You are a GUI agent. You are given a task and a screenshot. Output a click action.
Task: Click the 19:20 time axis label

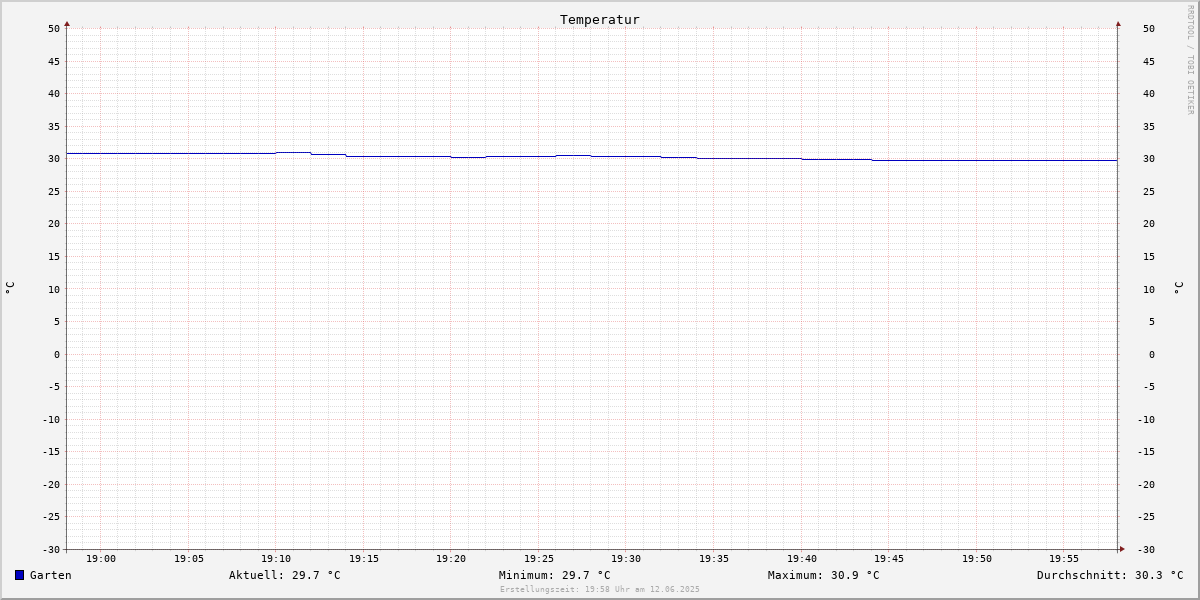(451, 558)
